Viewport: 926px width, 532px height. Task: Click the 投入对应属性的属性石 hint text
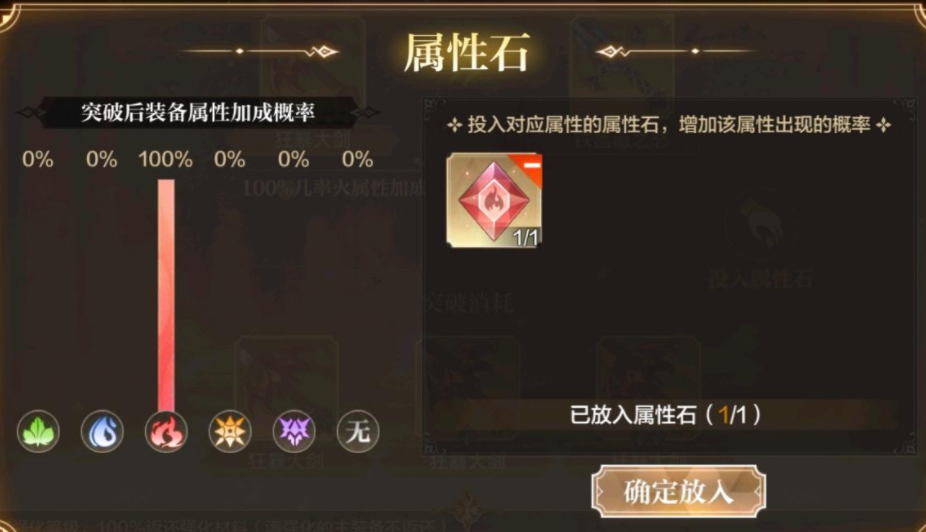point(669,125)
